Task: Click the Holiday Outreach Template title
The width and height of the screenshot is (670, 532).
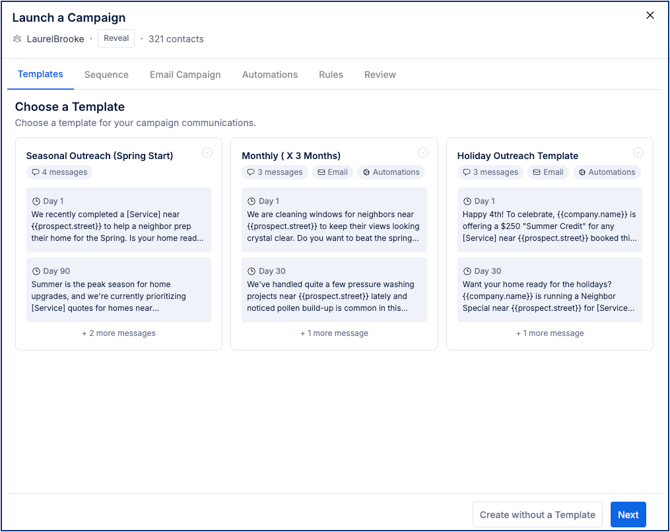Action: 517,156
